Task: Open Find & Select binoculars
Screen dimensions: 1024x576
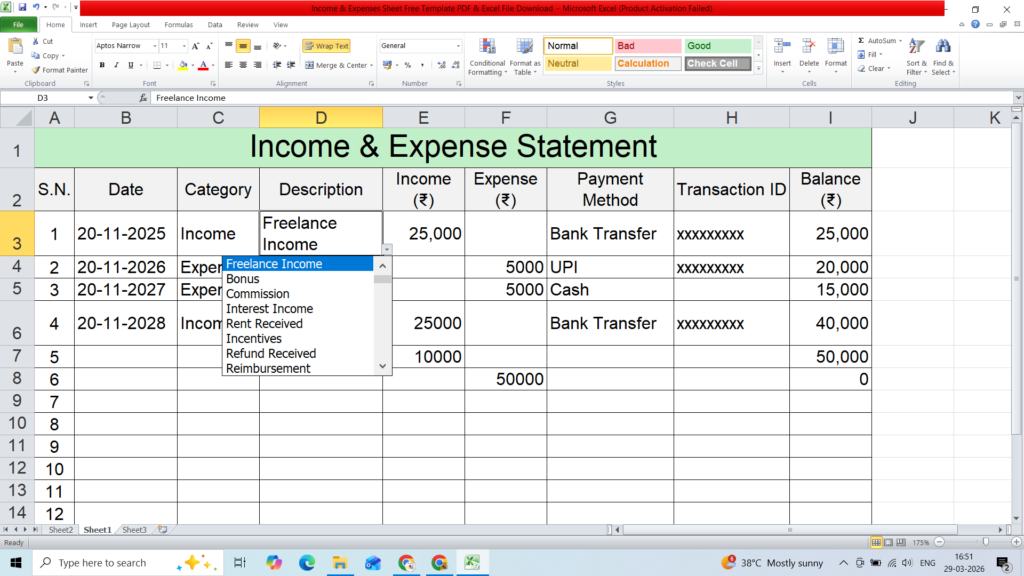Action: coord(943,57)
